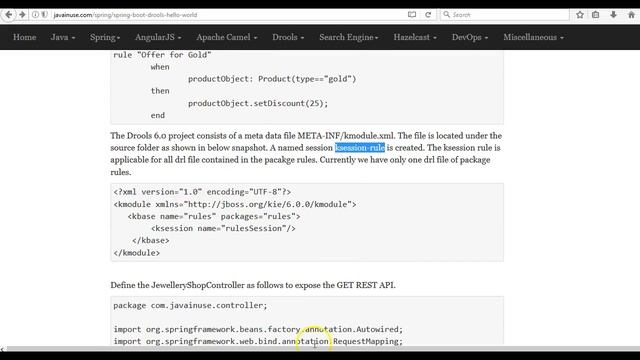Click 'package com.javainuse.controller;' code line
The width and height of the screenshot is (640, 360).
[x=190, y=305]
